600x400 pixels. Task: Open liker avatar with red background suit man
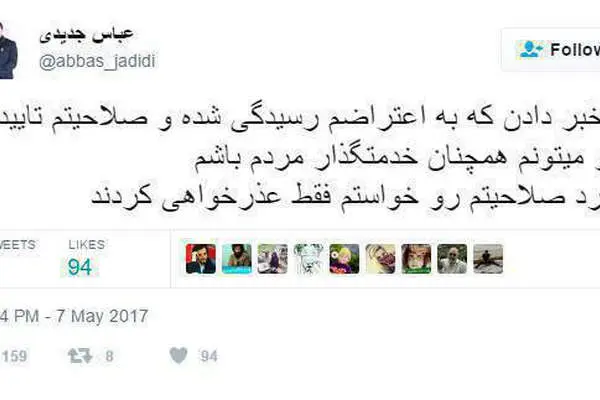pos(201,259)
